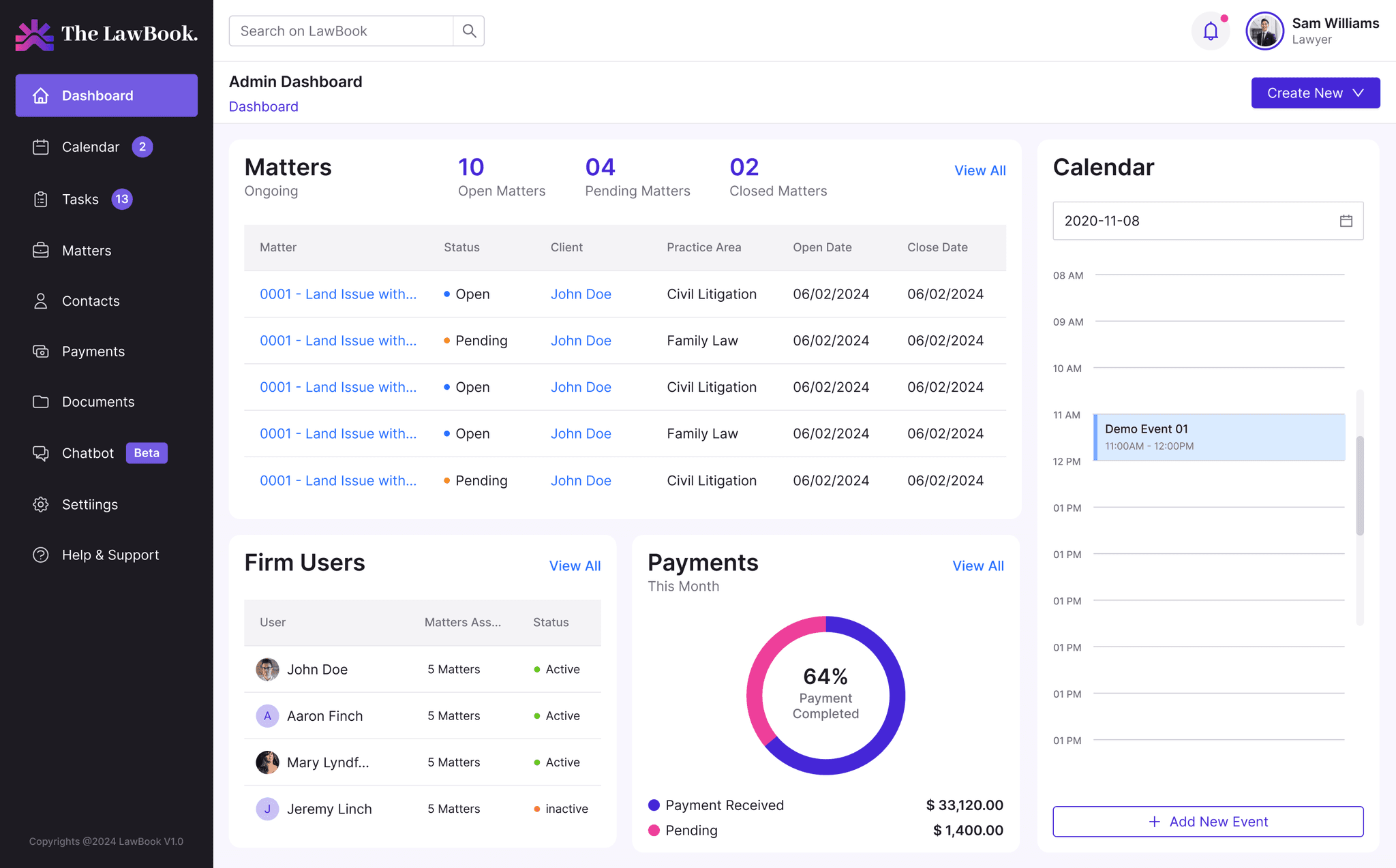Click the search magnifier icon
The image size is (1396, 868).
click(x=469, y=31)
